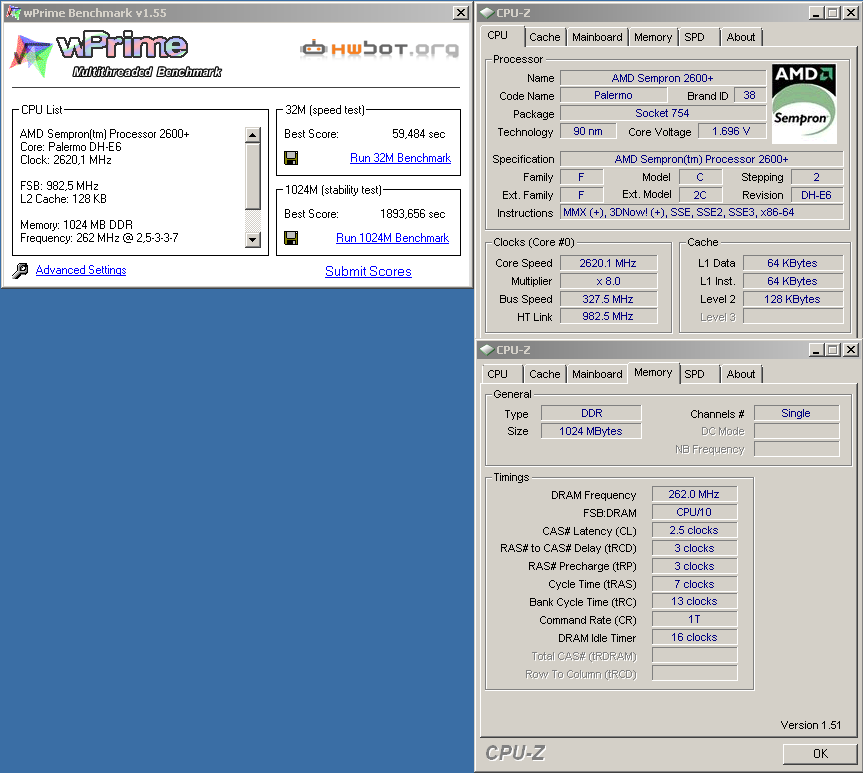Minimize the bottom CPU-Z window
The height and width of the screenshot is (773, 863).
[816, 350]
